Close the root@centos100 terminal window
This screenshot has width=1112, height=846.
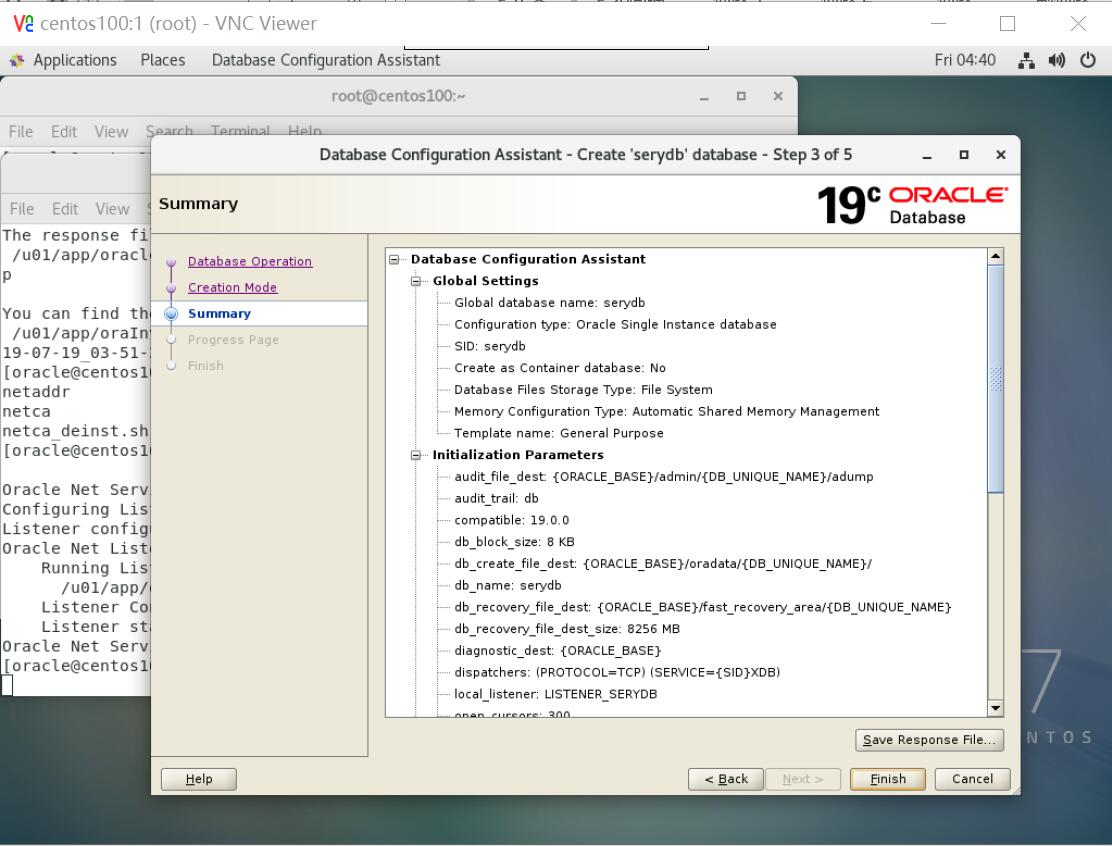pos(778,96)
